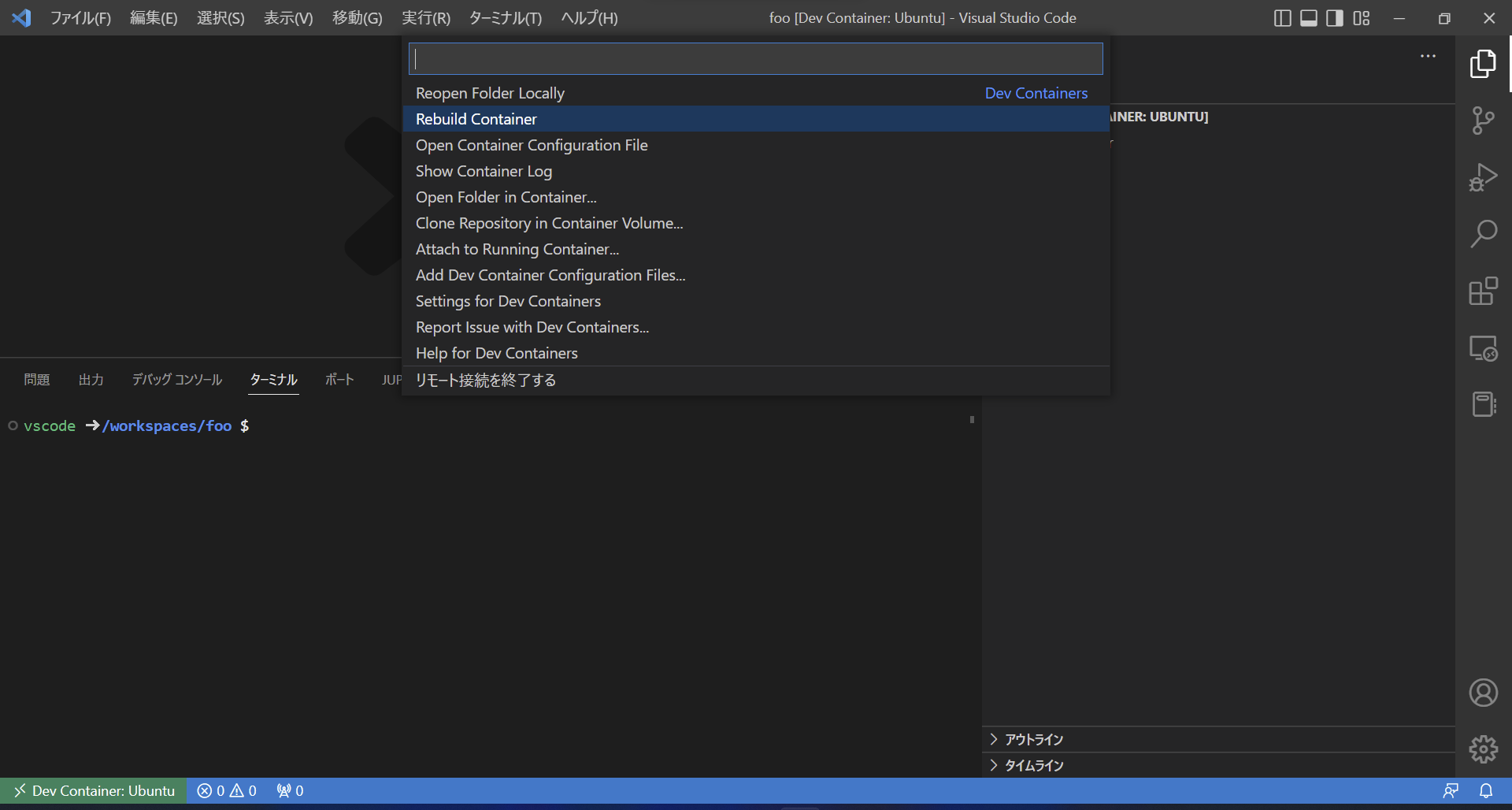Click forwarded ports indicator showing 0
Screen dimensions: 1512x810
290,790
